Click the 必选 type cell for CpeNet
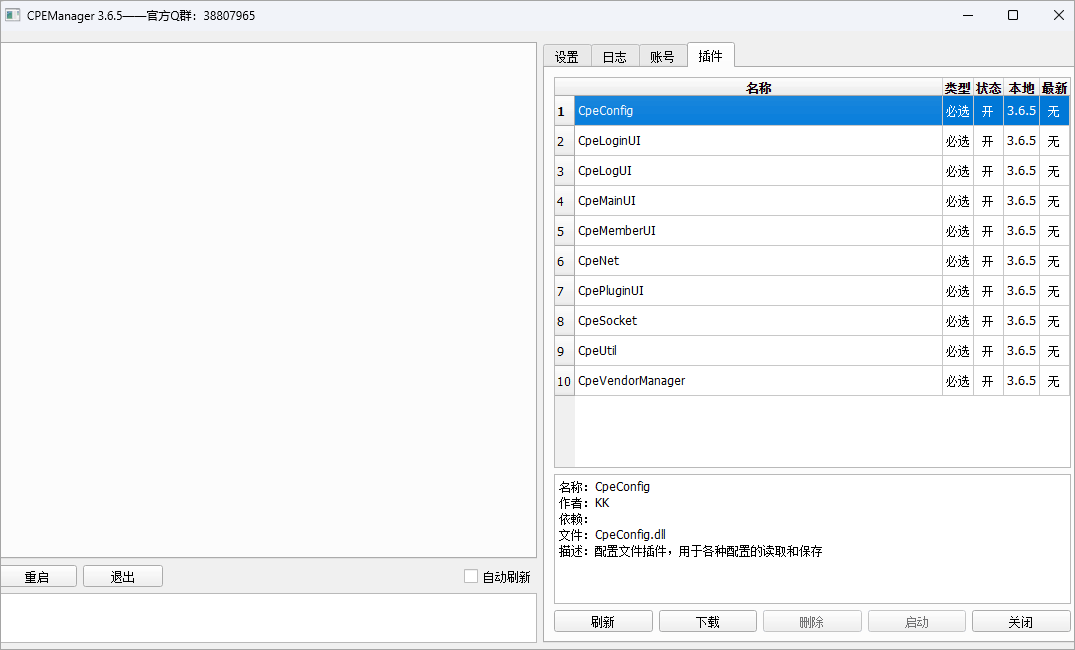1075x650 pixels. coord(958,261)
